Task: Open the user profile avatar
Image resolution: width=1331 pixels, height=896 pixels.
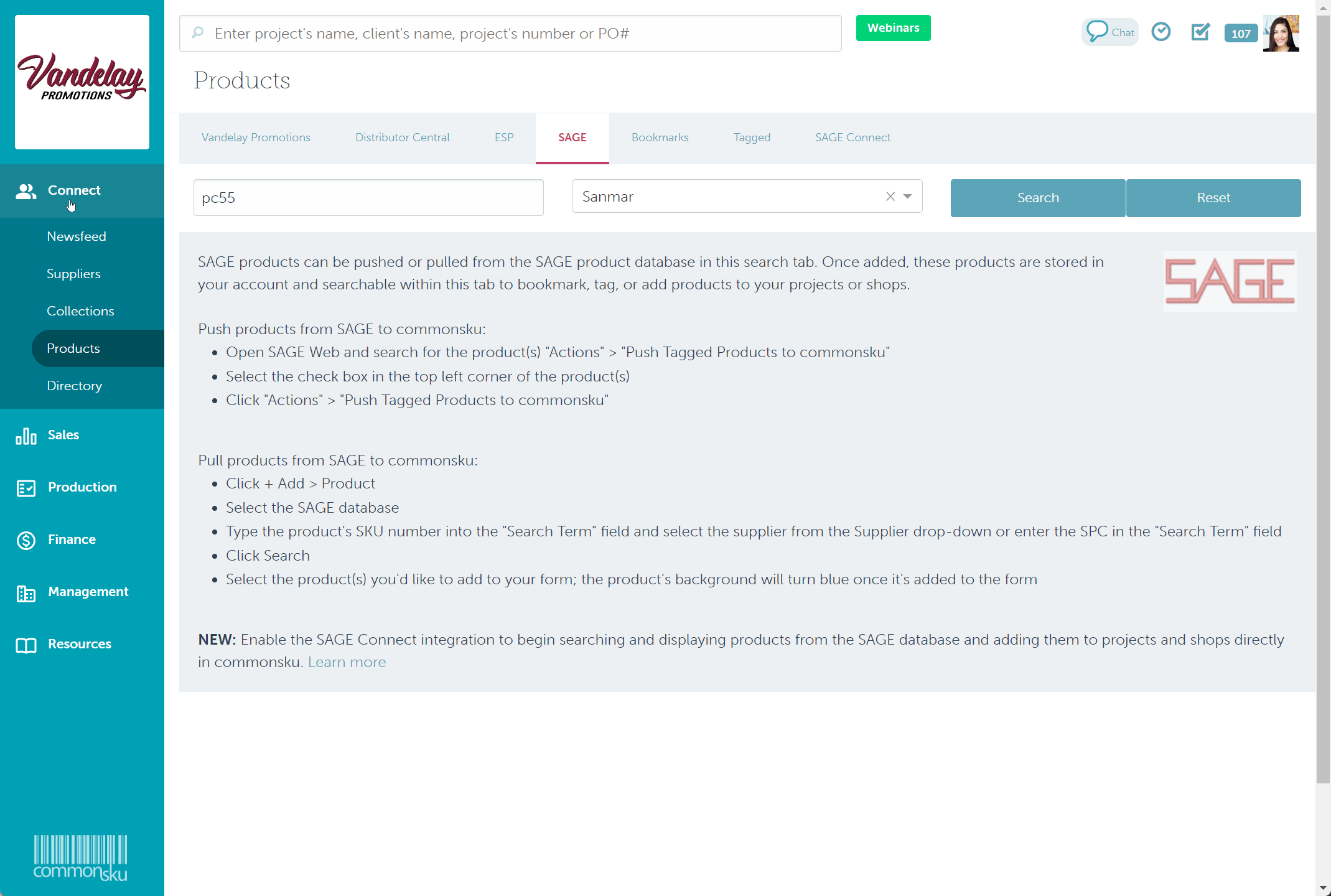Action: tap(1281, 33)
